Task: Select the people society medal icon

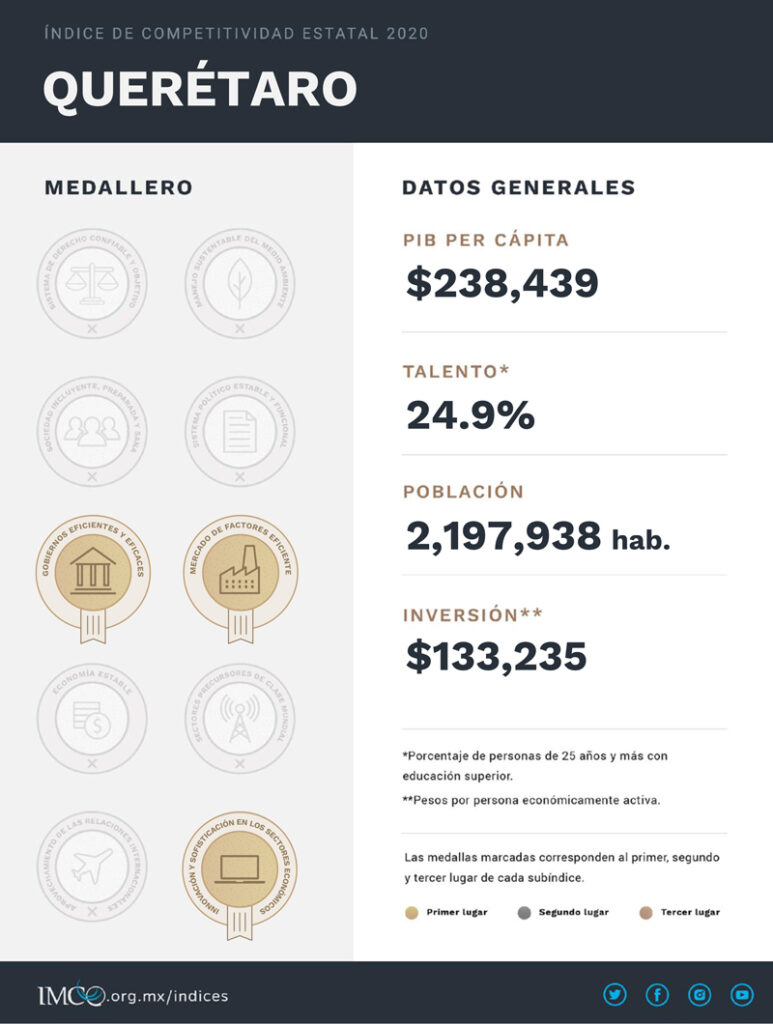Action: tap(92, 431)
